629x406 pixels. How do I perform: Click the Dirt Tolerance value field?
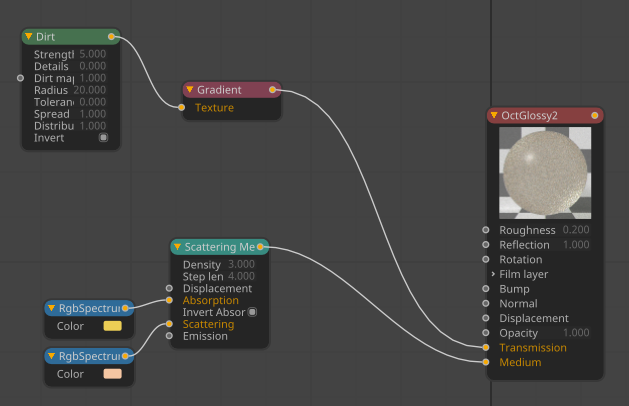pyautogui.click(x=92, y=102)
